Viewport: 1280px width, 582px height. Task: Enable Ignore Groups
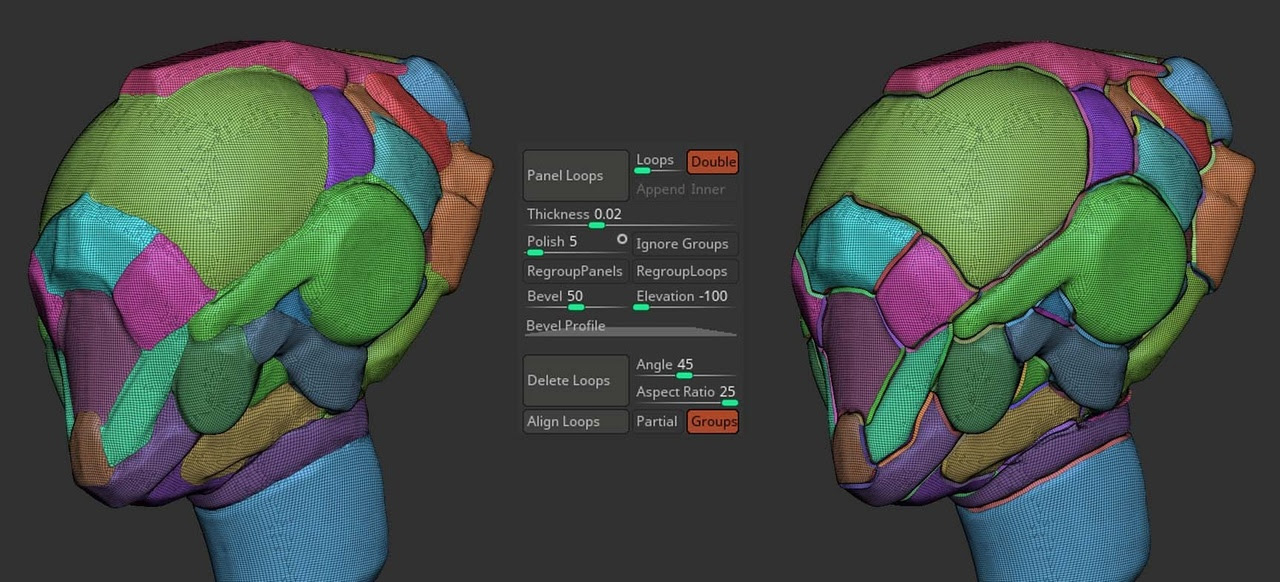[x=685, y=244]
